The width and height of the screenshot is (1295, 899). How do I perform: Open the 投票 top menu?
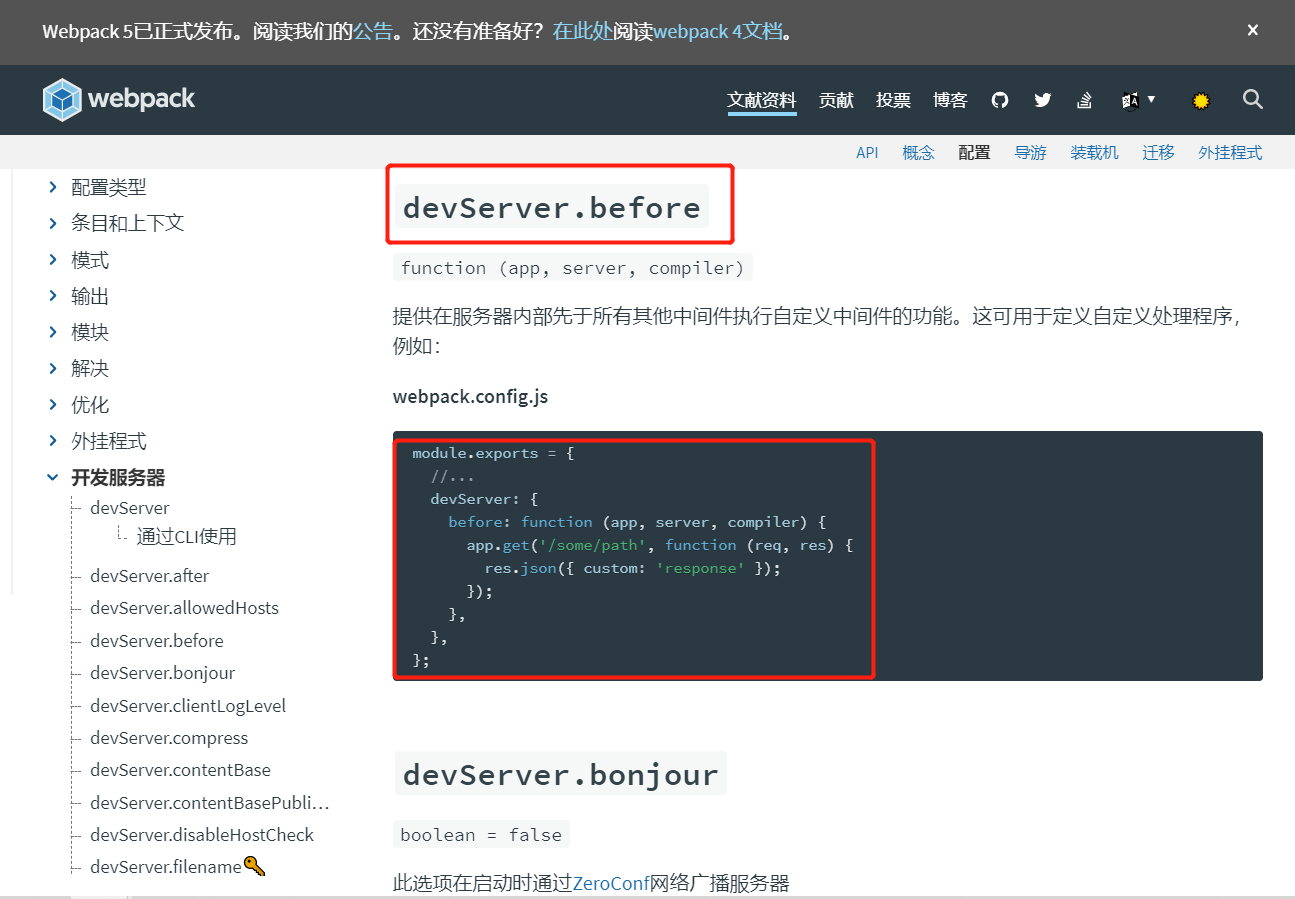tap(893, 100)
